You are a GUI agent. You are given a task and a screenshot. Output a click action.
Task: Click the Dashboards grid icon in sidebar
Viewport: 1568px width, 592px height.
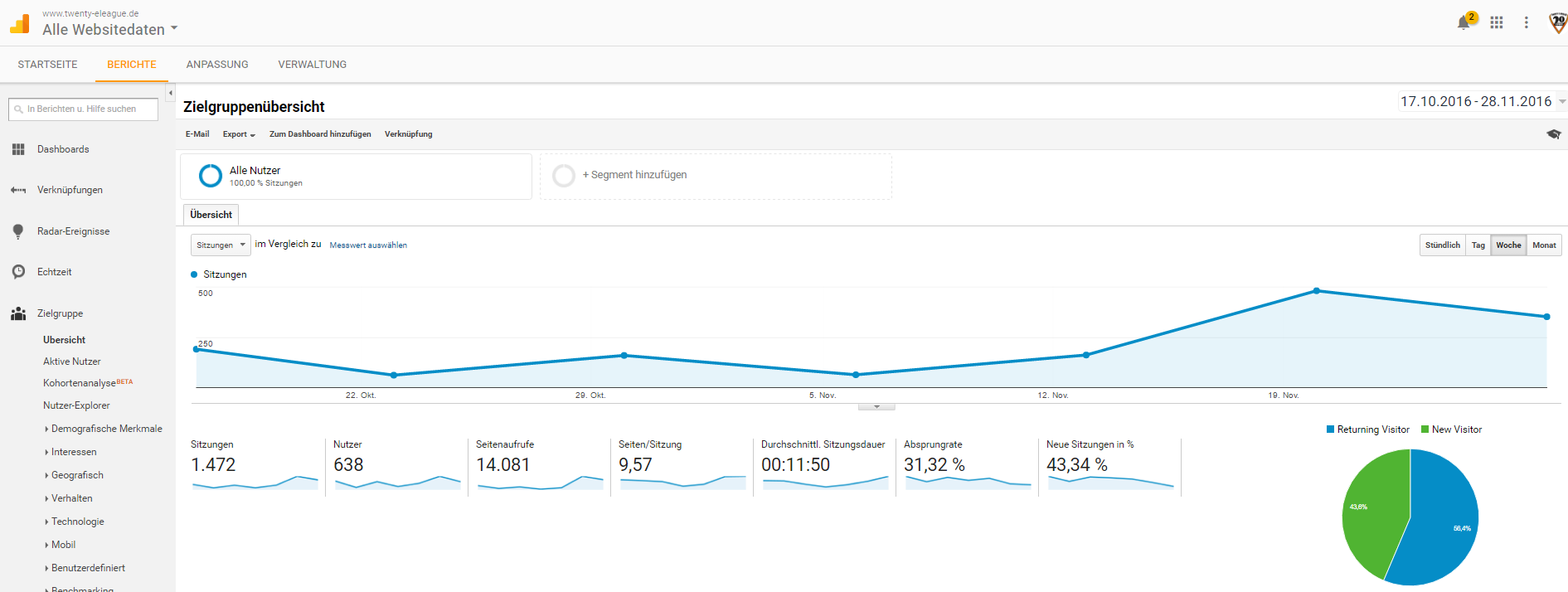(x=18, y=149)
